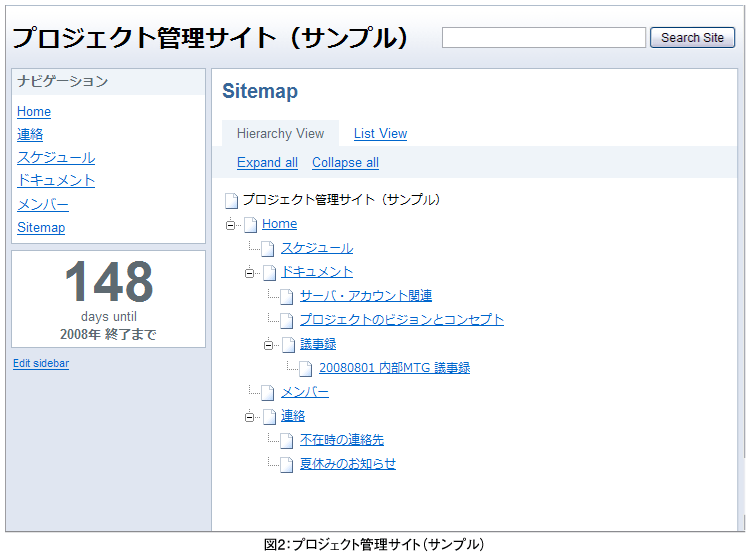
Task: Open スケジュール in the navigation sidebar
Action: point(56,157)
